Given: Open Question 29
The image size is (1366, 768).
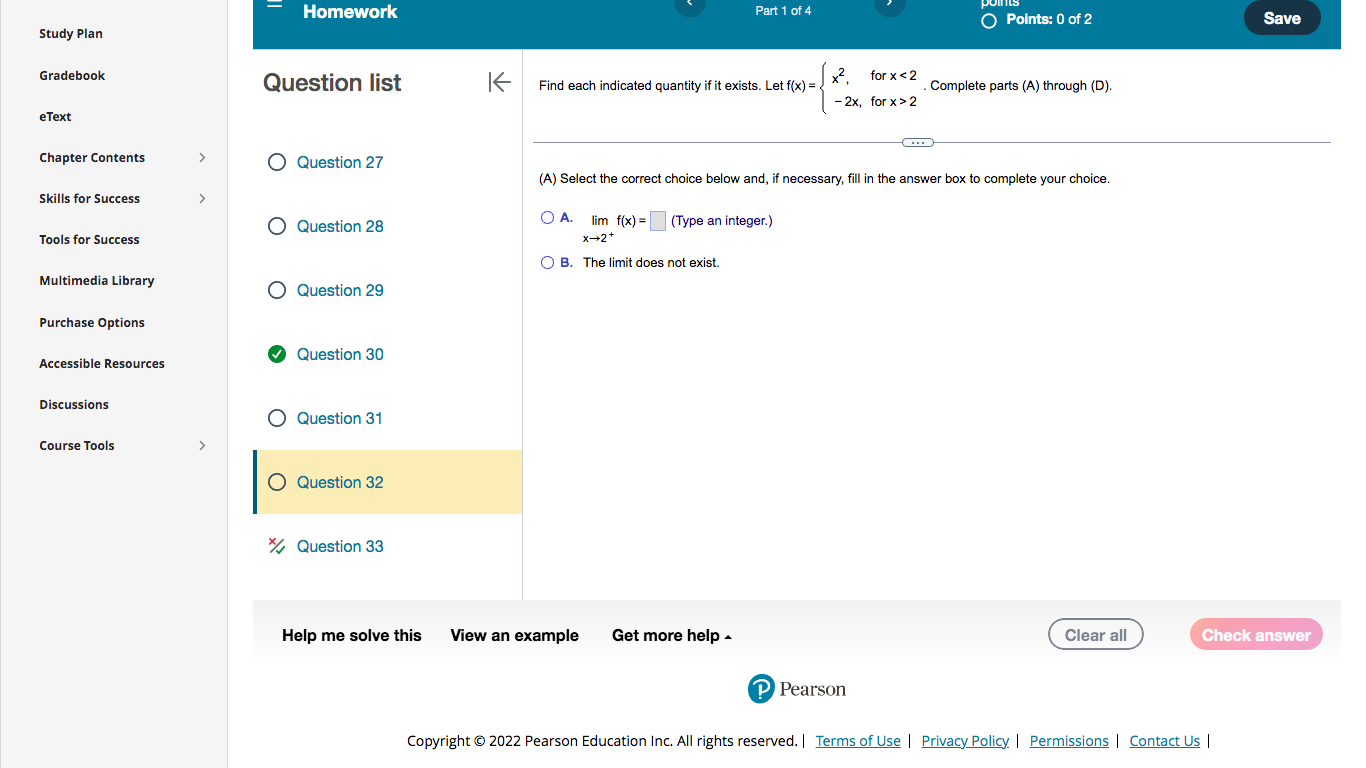Looking at the screenshot, I should tap(340, 290).
